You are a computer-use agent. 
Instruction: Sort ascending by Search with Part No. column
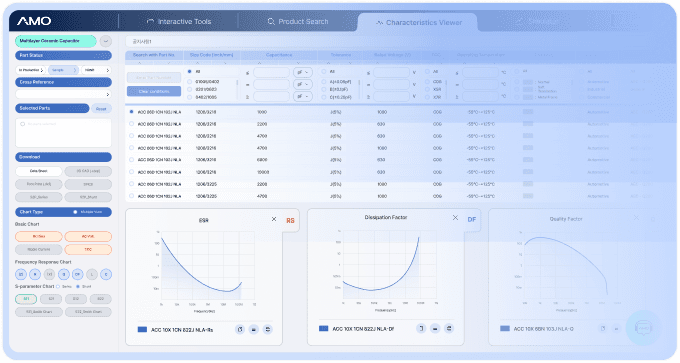(140, 63)
